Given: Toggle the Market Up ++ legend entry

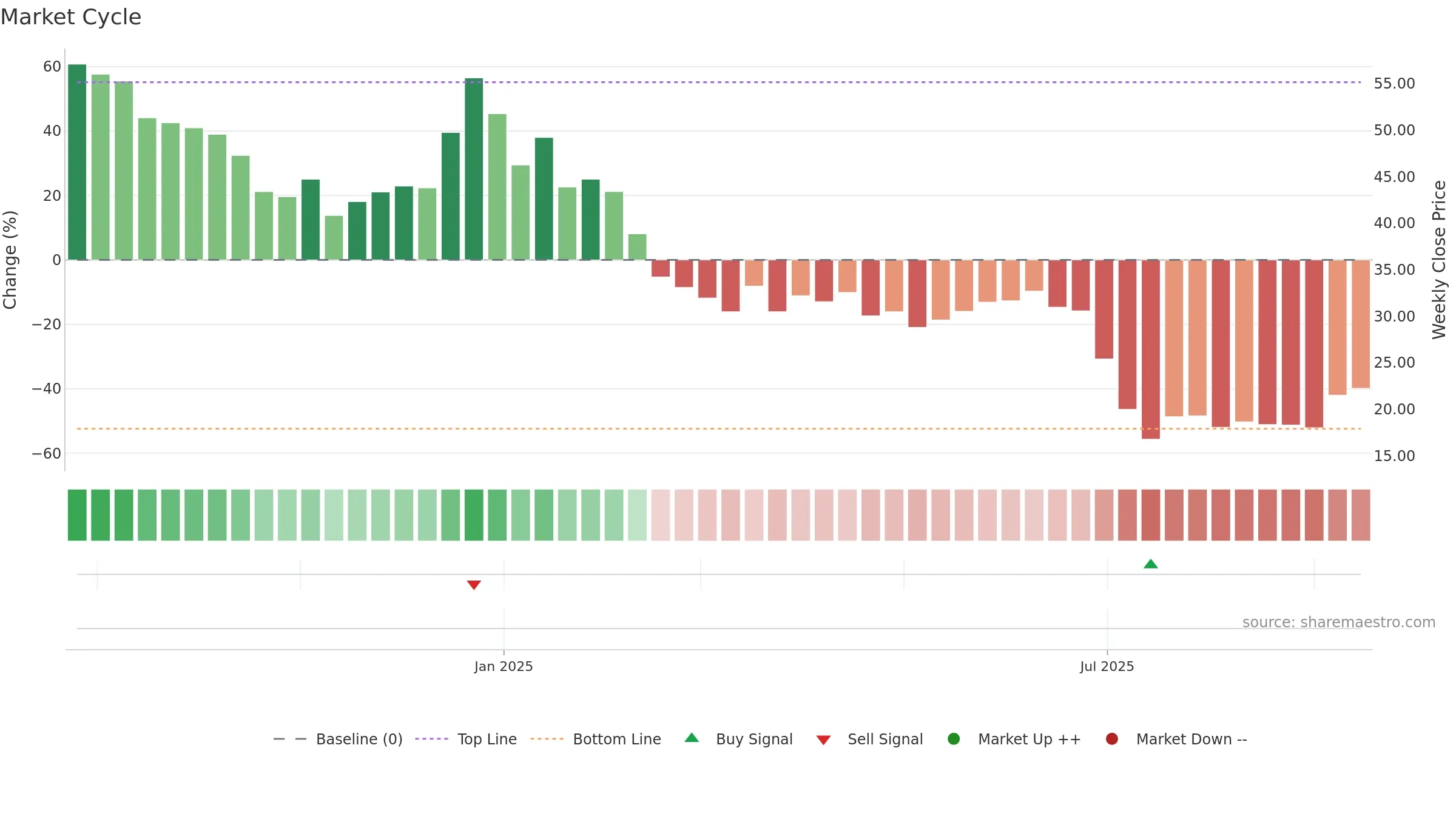Looking at the screenshot, I should point(1014,739).
